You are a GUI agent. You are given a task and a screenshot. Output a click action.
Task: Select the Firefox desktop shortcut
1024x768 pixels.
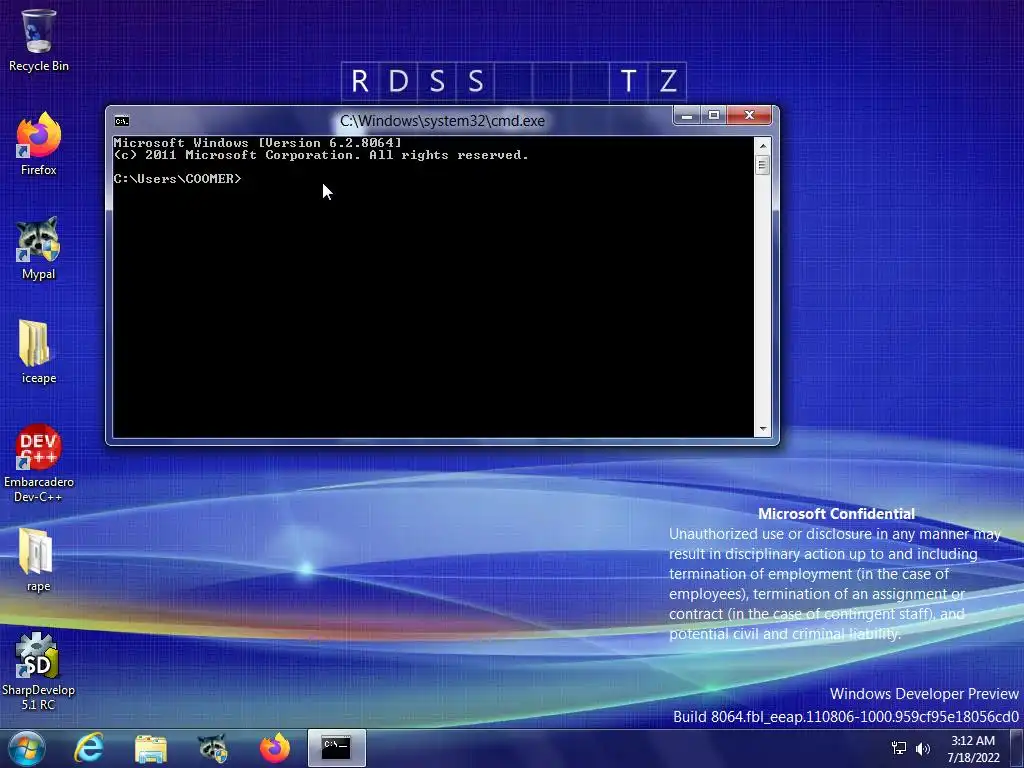coord(39,144)
